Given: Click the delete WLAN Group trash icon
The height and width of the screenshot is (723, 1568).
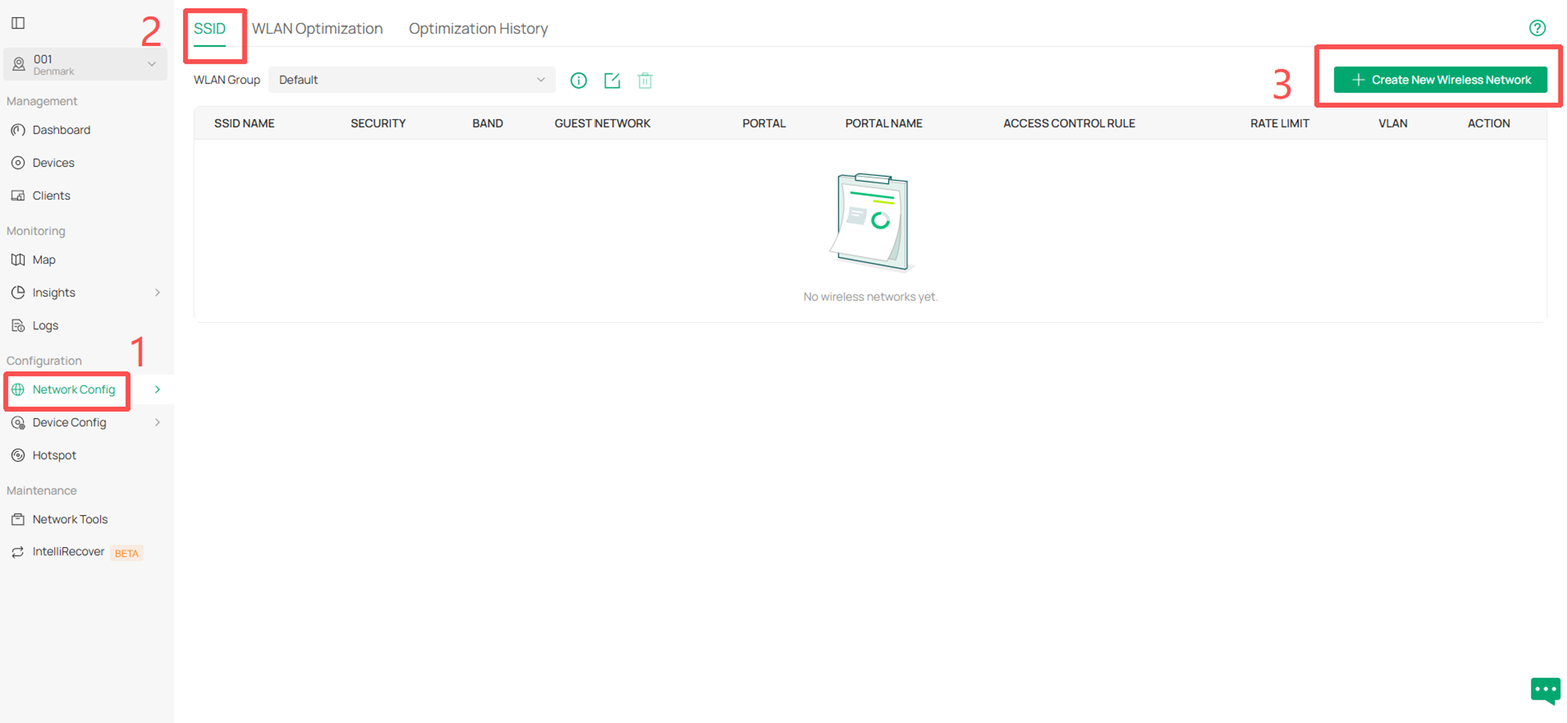Looking at the screenshot, I should coord(645,80).
